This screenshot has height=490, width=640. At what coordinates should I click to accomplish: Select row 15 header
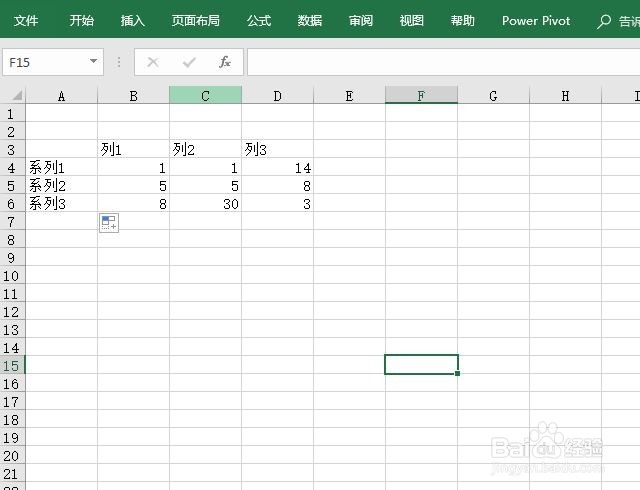12,365
